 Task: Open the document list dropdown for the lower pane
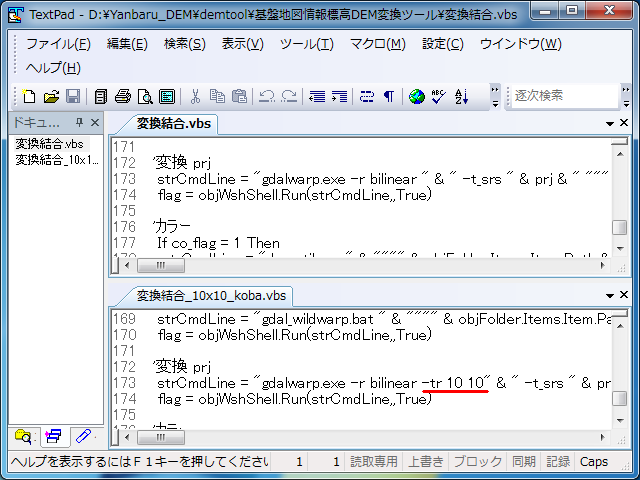[x=609, y=295]
